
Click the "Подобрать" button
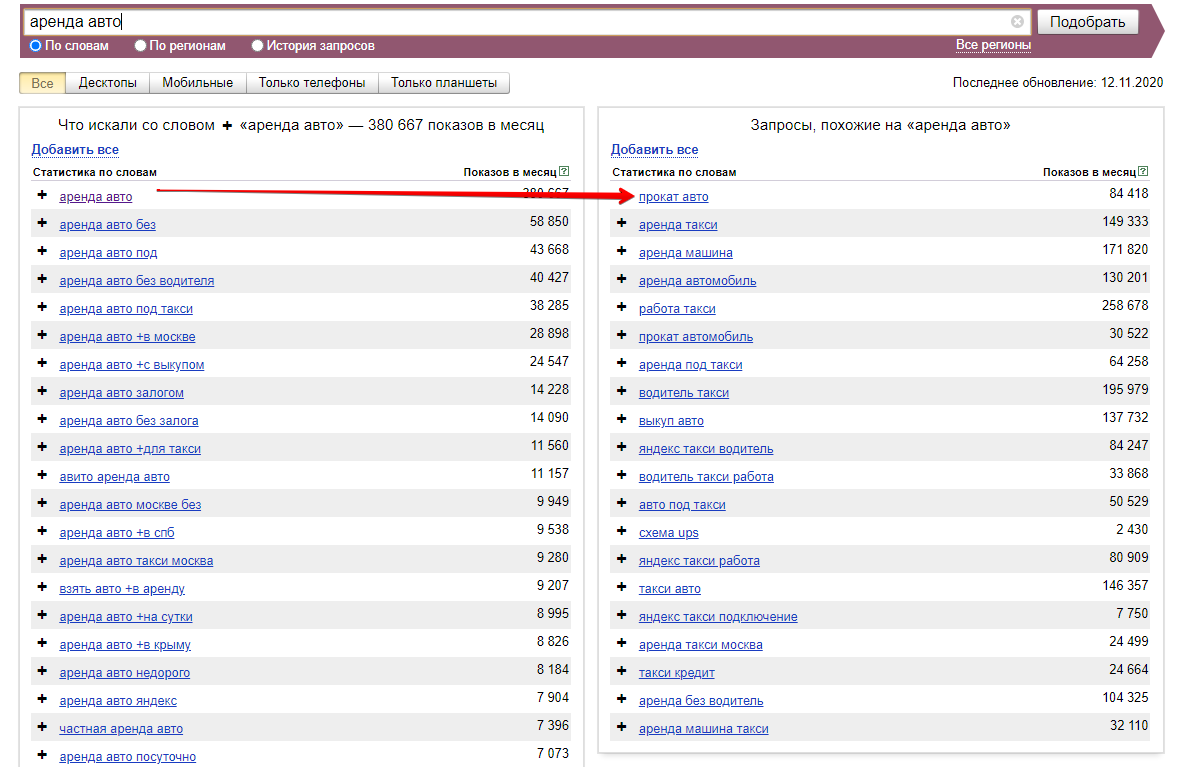tap(1087, 21)
